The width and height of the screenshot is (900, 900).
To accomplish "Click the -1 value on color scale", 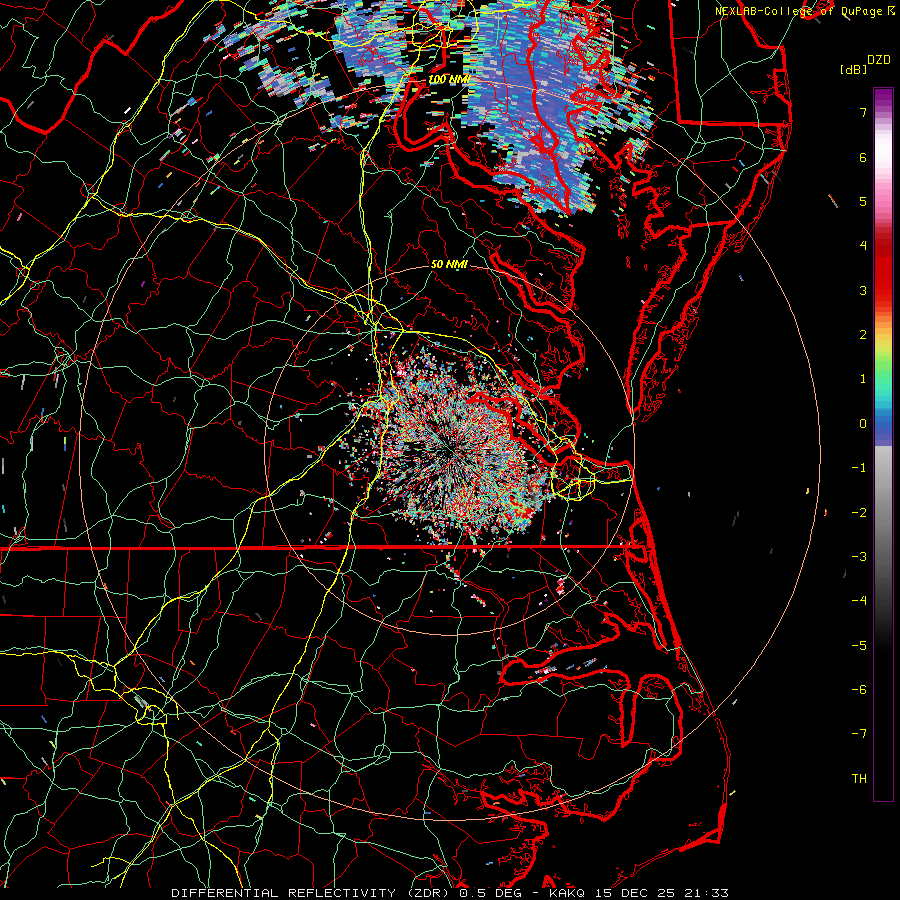I will click(x=859, y=468).
